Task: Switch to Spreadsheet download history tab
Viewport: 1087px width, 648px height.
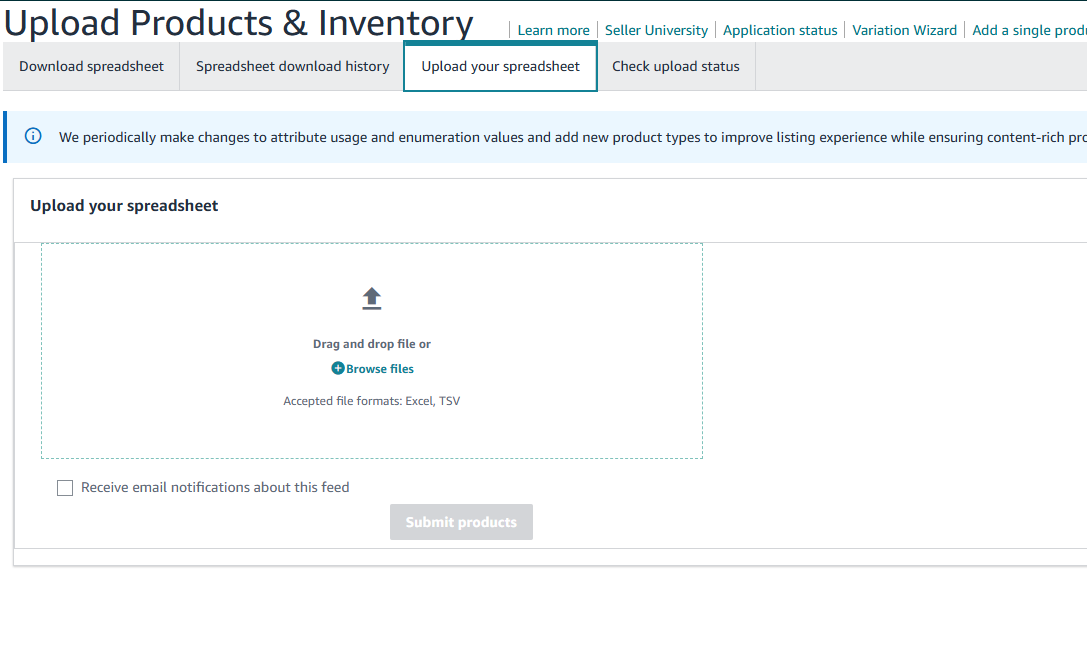Action: click(x=293, y=67)
